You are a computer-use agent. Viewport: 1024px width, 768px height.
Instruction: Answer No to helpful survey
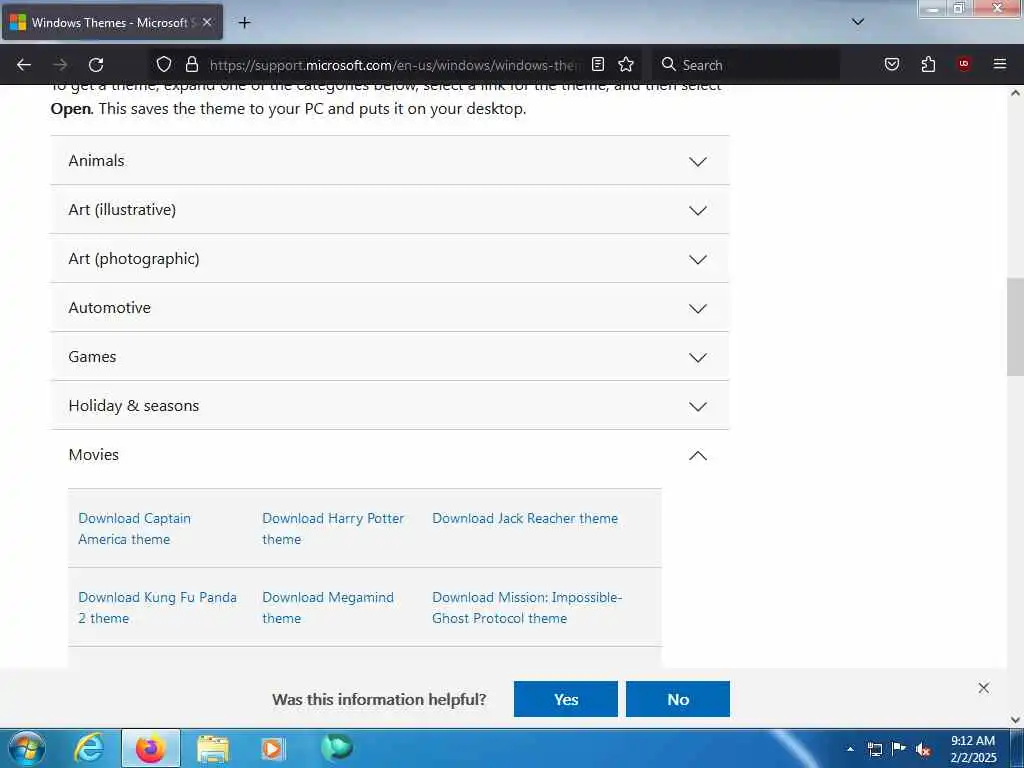tap(678, 699)
